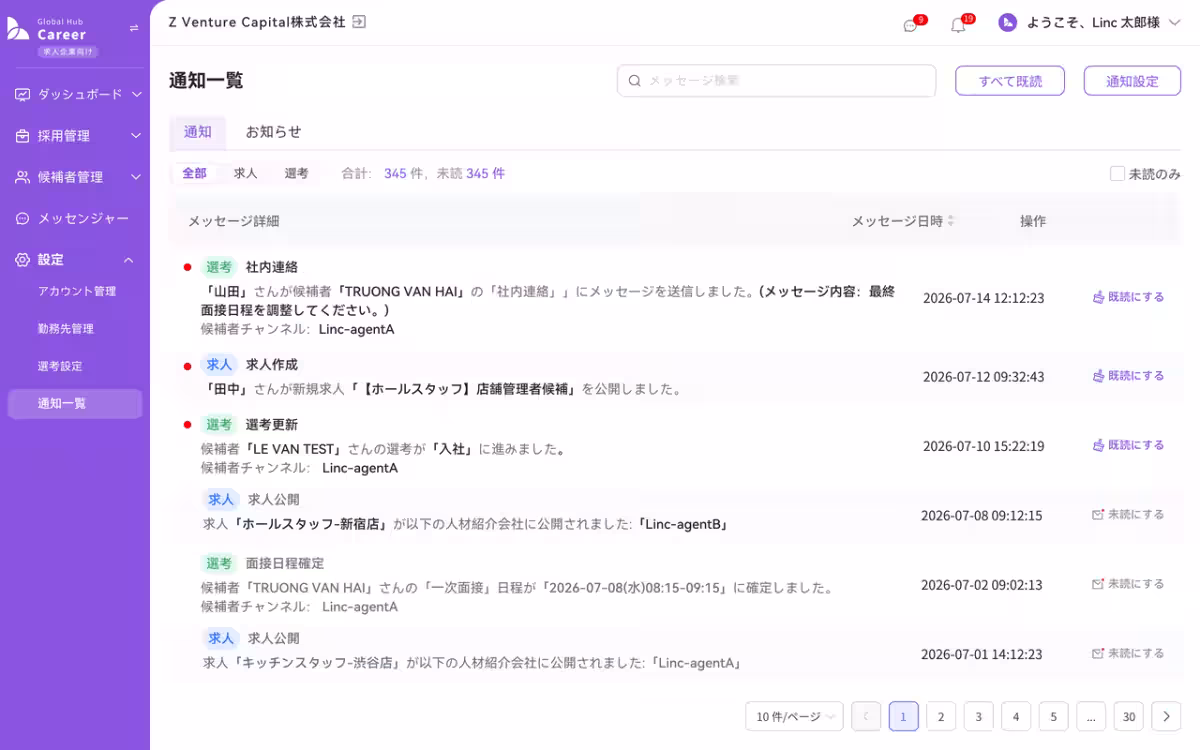The width and height of the screenshot is (1200, 750).
Task: Go to page 5
Action: point(1053,716)
